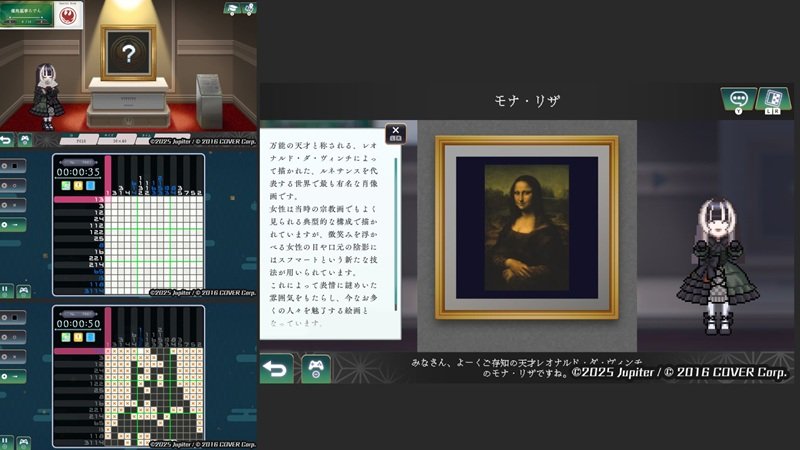Use green hint item in 00:00:35 puzzle
The height and width of the screenshot is (450, 800).
[66, 186]
